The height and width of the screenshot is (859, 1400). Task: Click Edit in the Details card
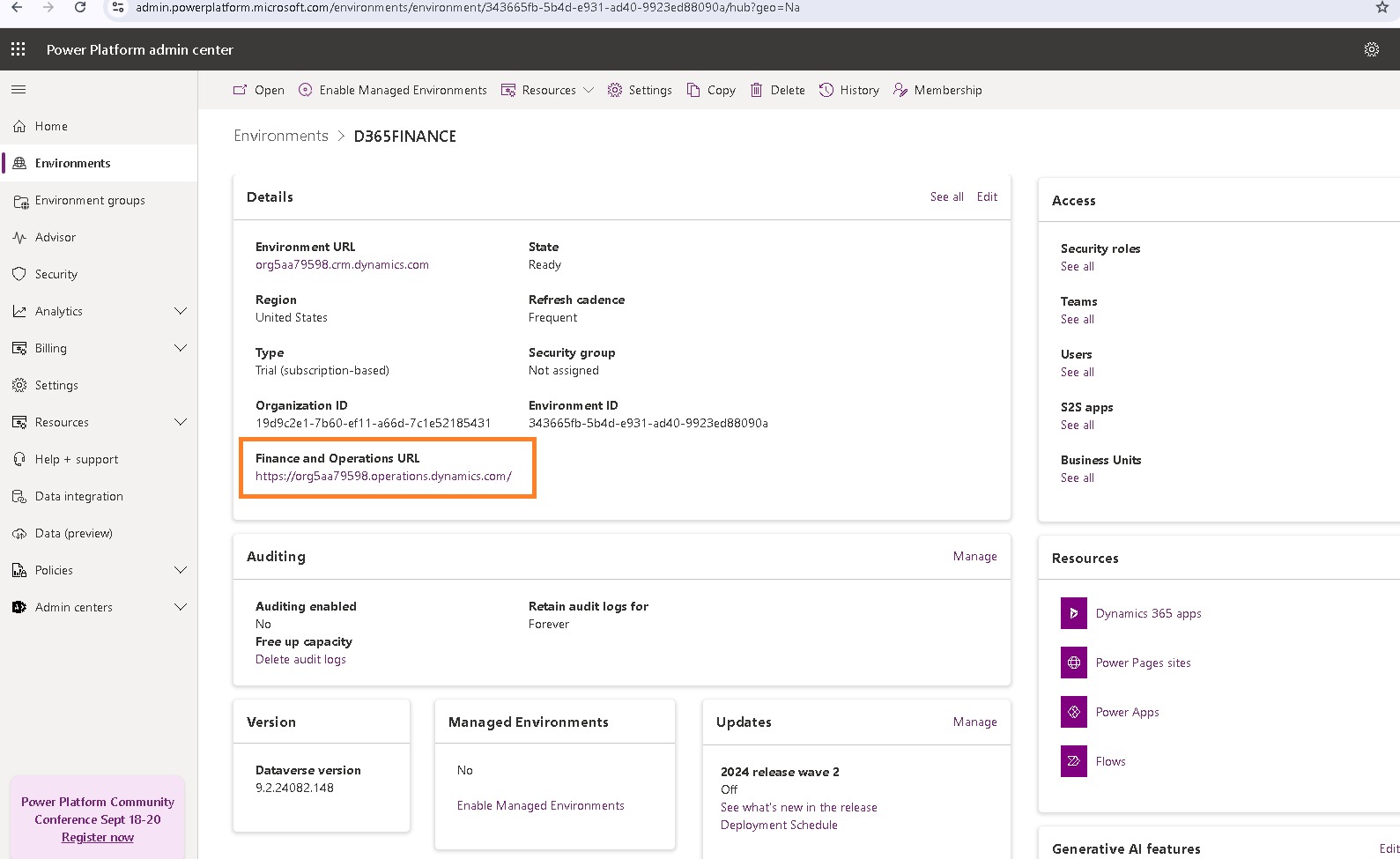coord(987,196)
